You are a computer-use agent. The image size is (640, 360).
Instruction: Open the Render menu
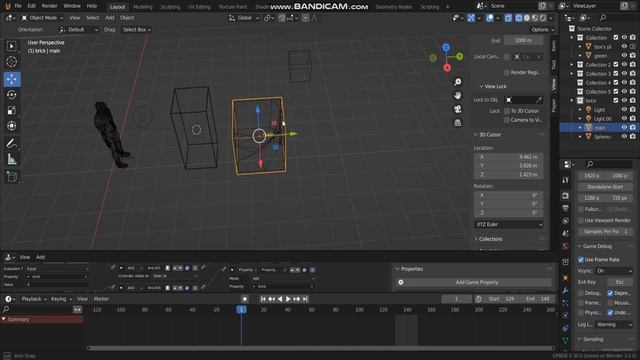[x=49, y=6]
